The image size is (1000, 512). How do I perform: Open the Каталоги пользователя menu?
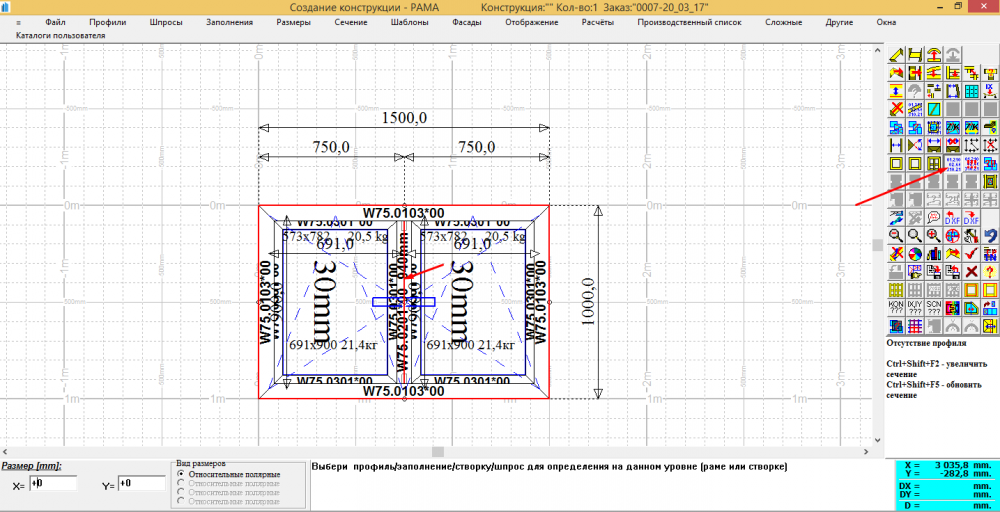click(61, 36)
